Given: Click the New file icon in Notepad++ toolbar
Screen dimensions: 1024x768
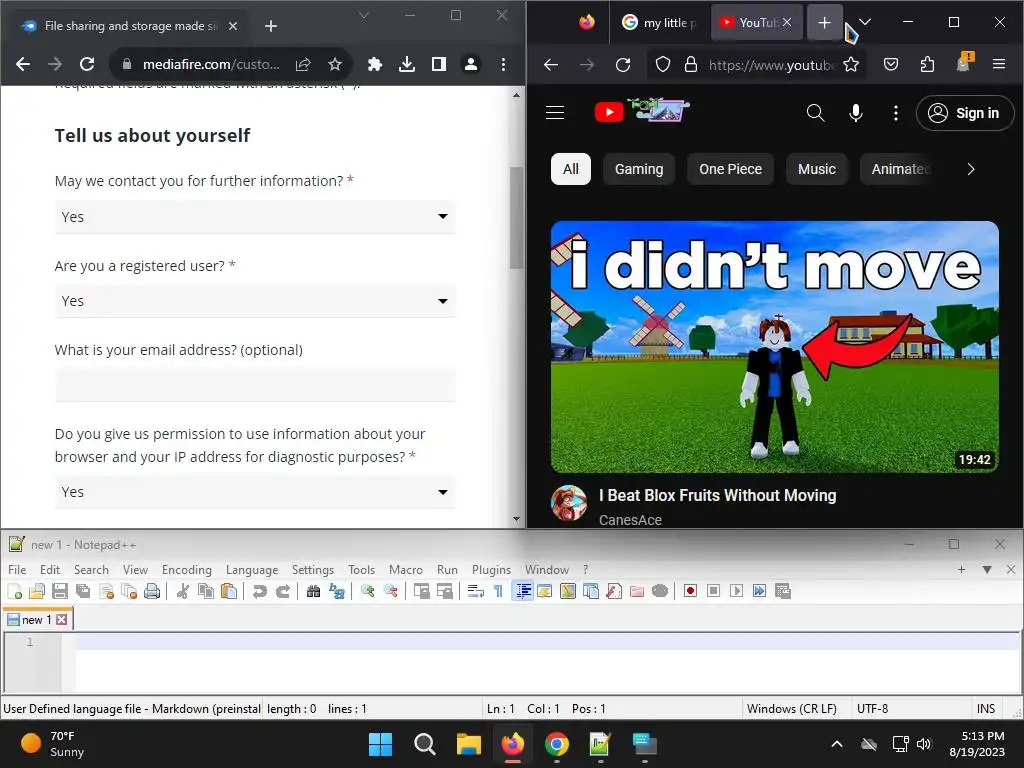Looking at the screenshot, I should 15,592.
